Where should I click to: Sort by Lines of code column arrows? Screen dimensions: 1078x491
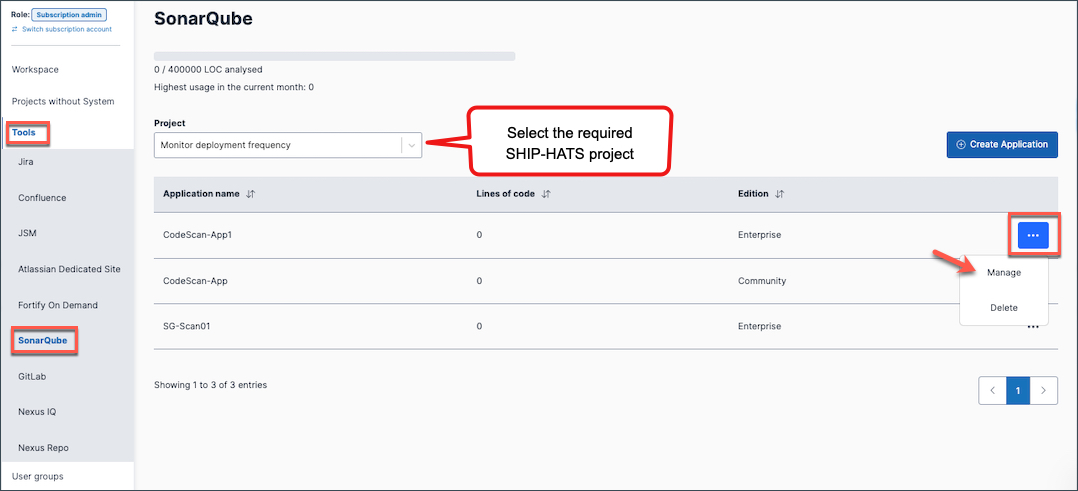546,194
